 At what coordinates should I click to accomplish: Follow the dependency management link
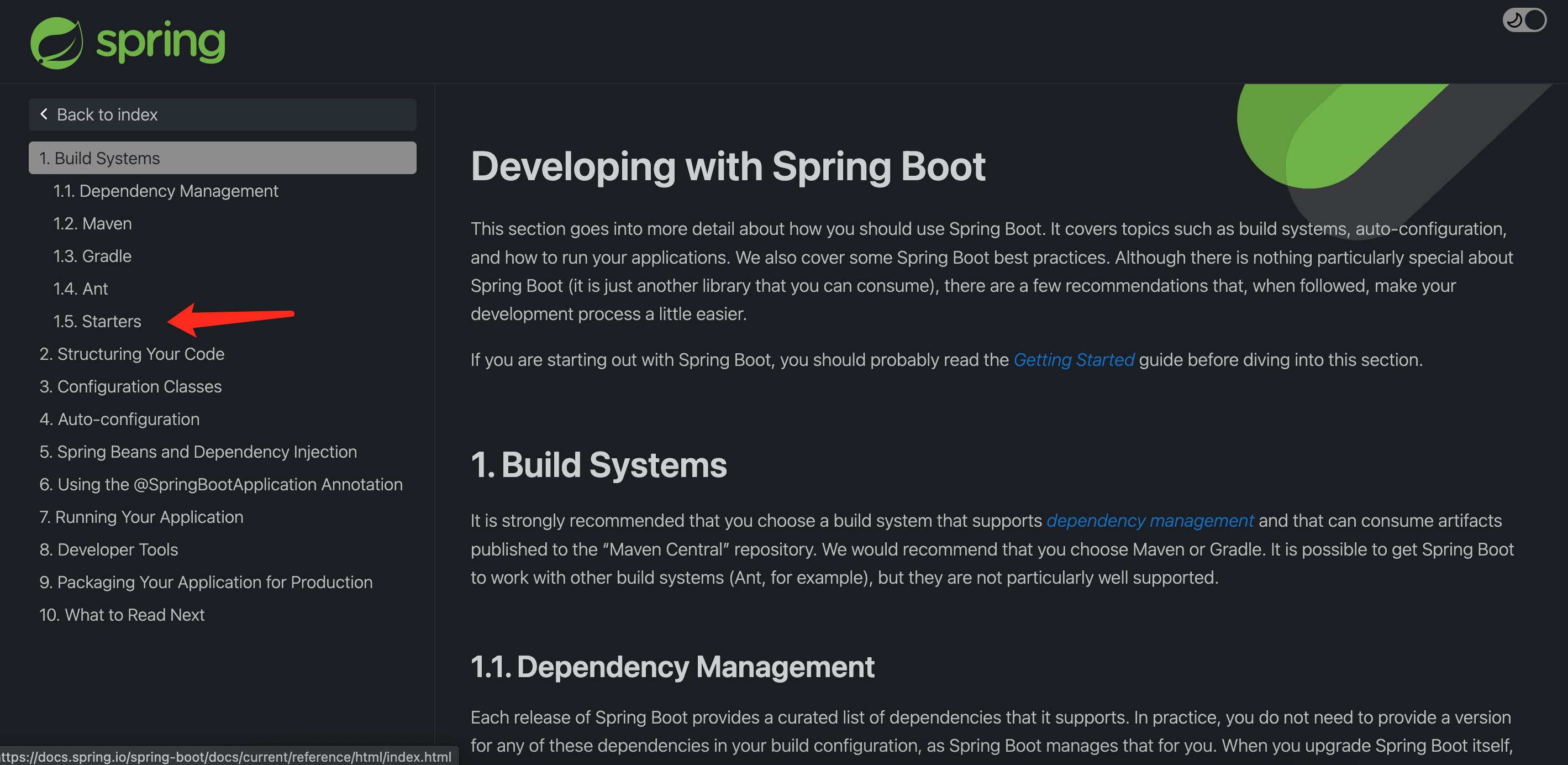tap(1149, 520)
